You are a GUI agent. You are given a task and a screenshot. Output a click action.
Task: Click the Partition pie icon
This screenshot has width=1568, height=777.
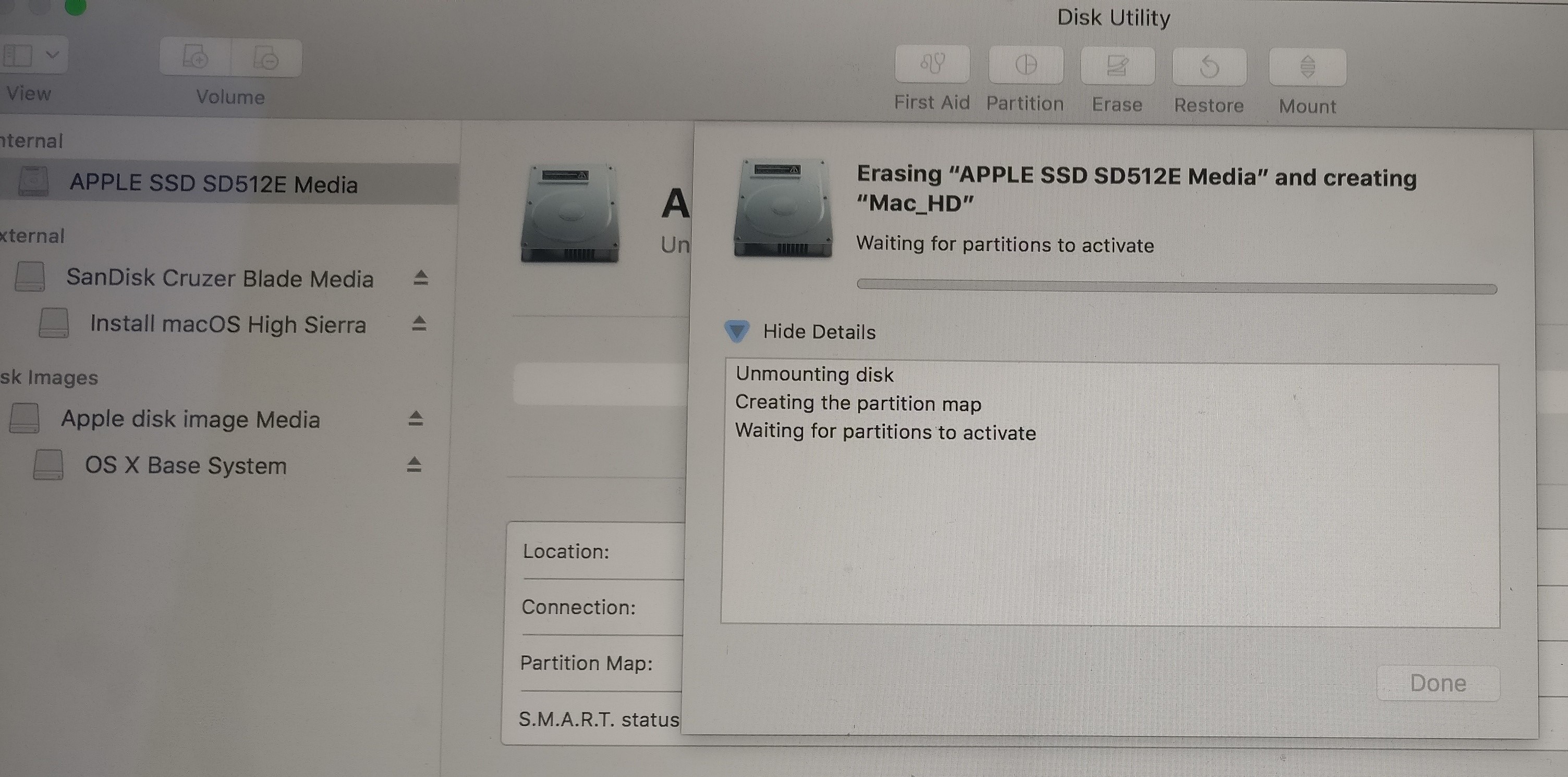click(x=1026, y=65)
